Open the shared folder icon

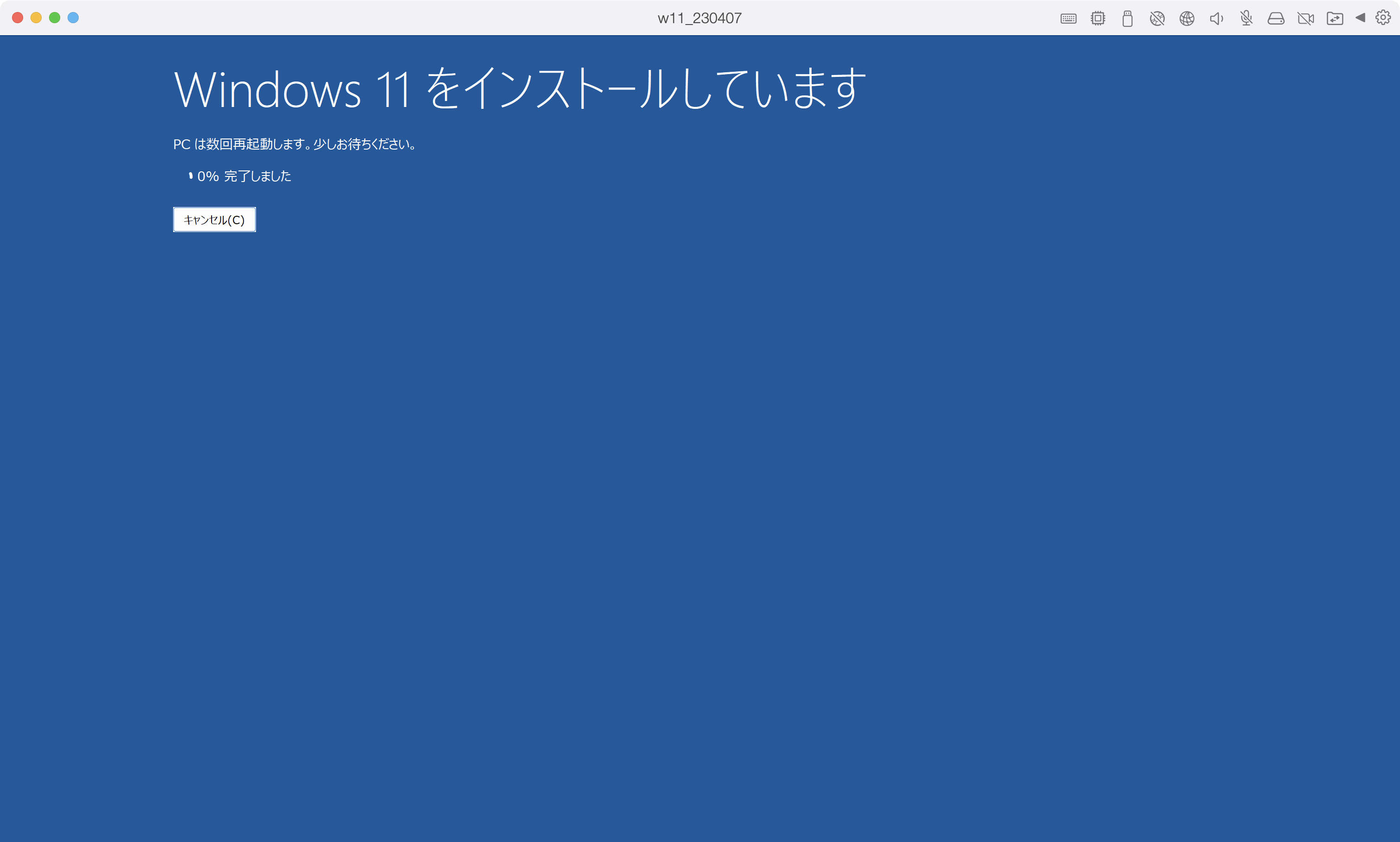coord(1335,19)
